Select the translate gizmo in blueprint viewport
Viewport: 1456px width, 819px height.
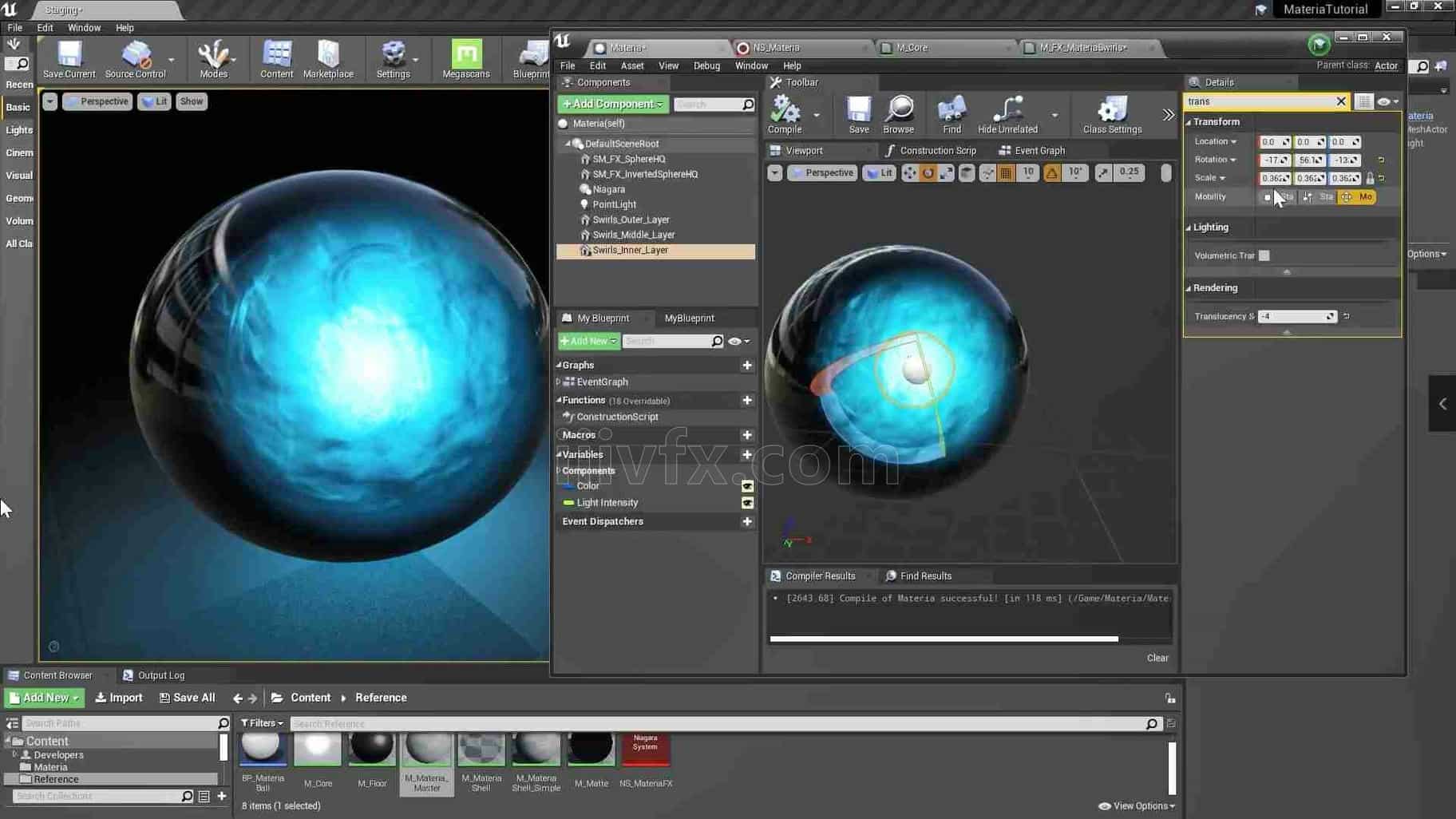(910, 172)
